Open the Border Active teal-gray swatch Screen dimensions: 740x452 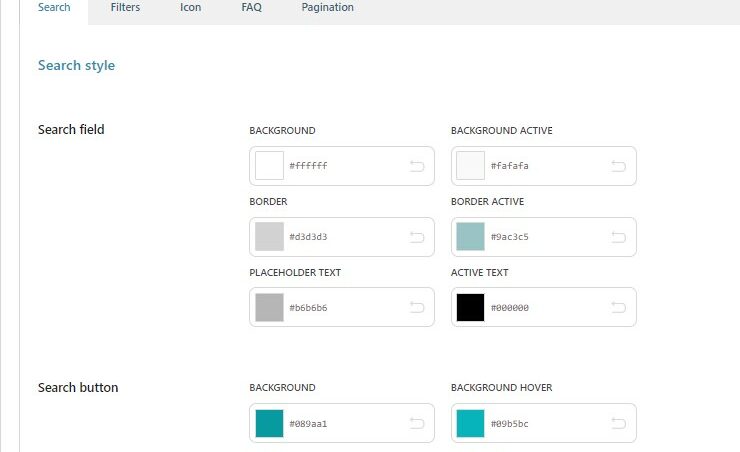tap(470, 237)
